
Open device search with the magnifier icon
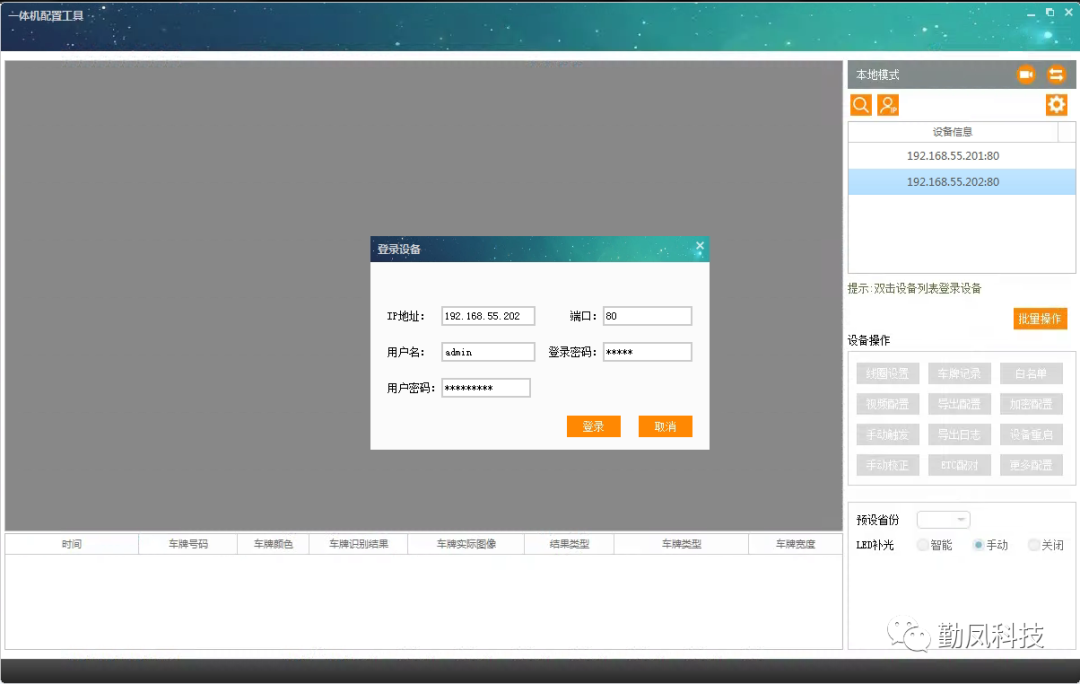tap(860, 104)
